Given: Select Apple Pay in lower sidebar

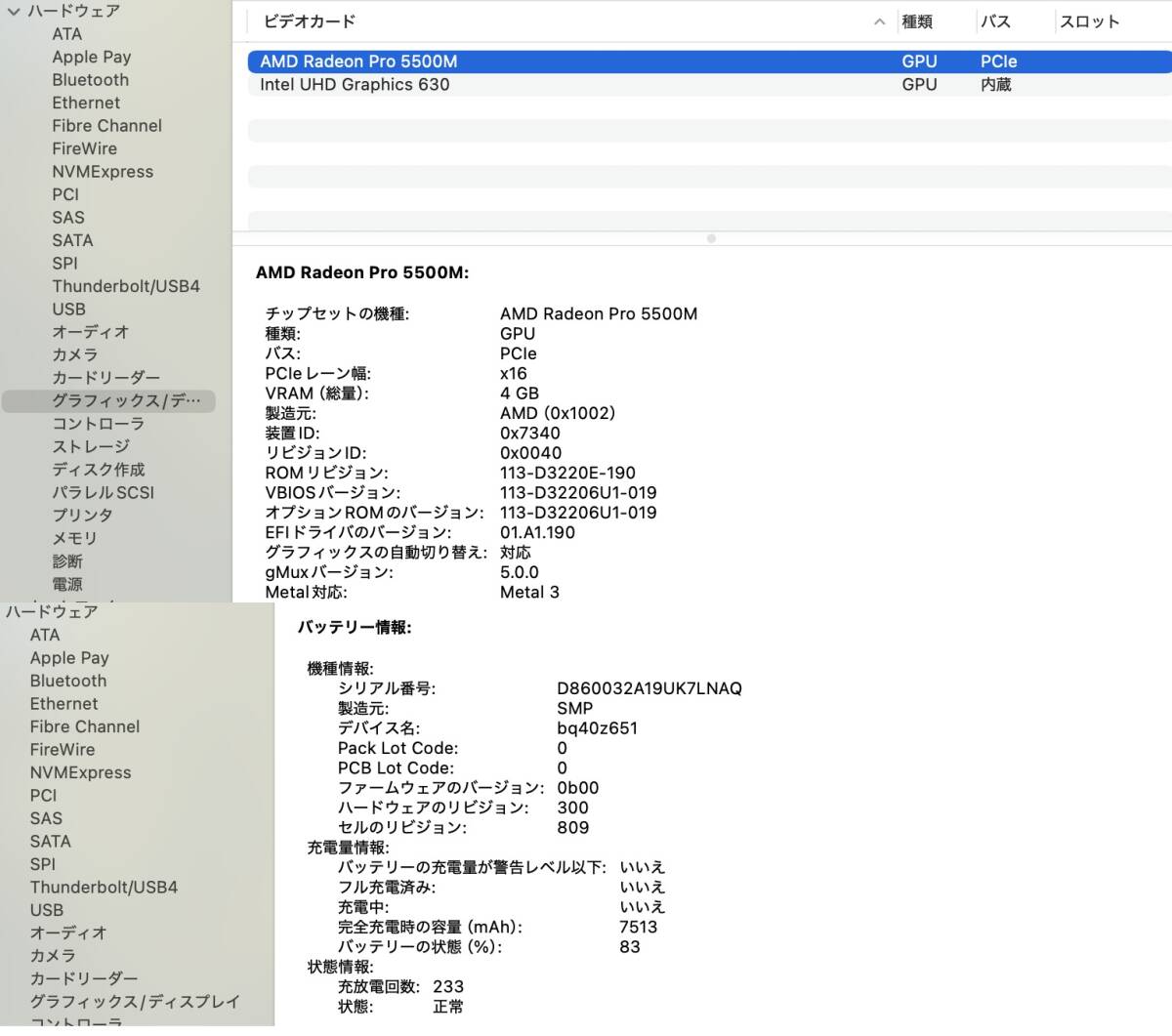Looking at the screenshot, I should [x=69, y=658].
